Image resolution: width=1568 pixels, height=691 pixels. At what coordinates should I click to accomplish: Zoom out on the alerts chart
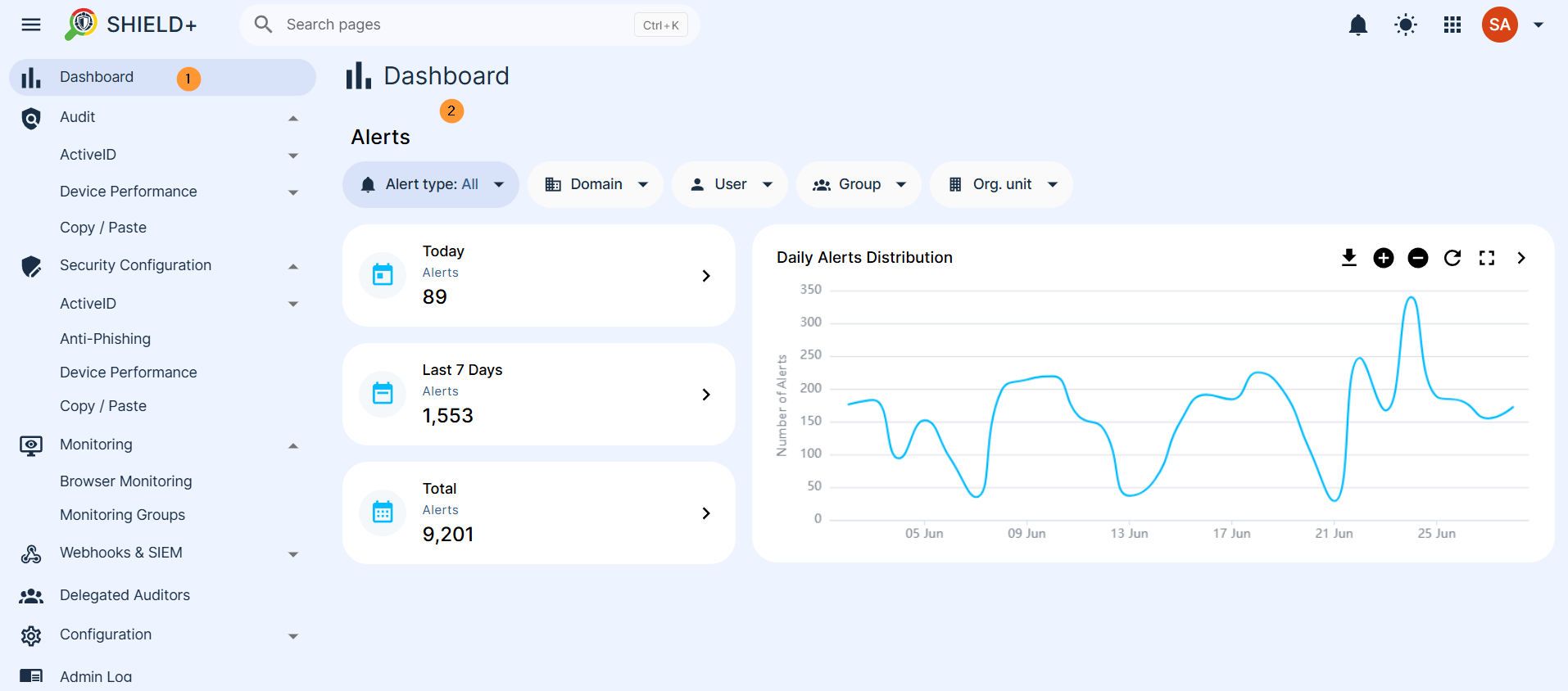tap(1418, 258)
